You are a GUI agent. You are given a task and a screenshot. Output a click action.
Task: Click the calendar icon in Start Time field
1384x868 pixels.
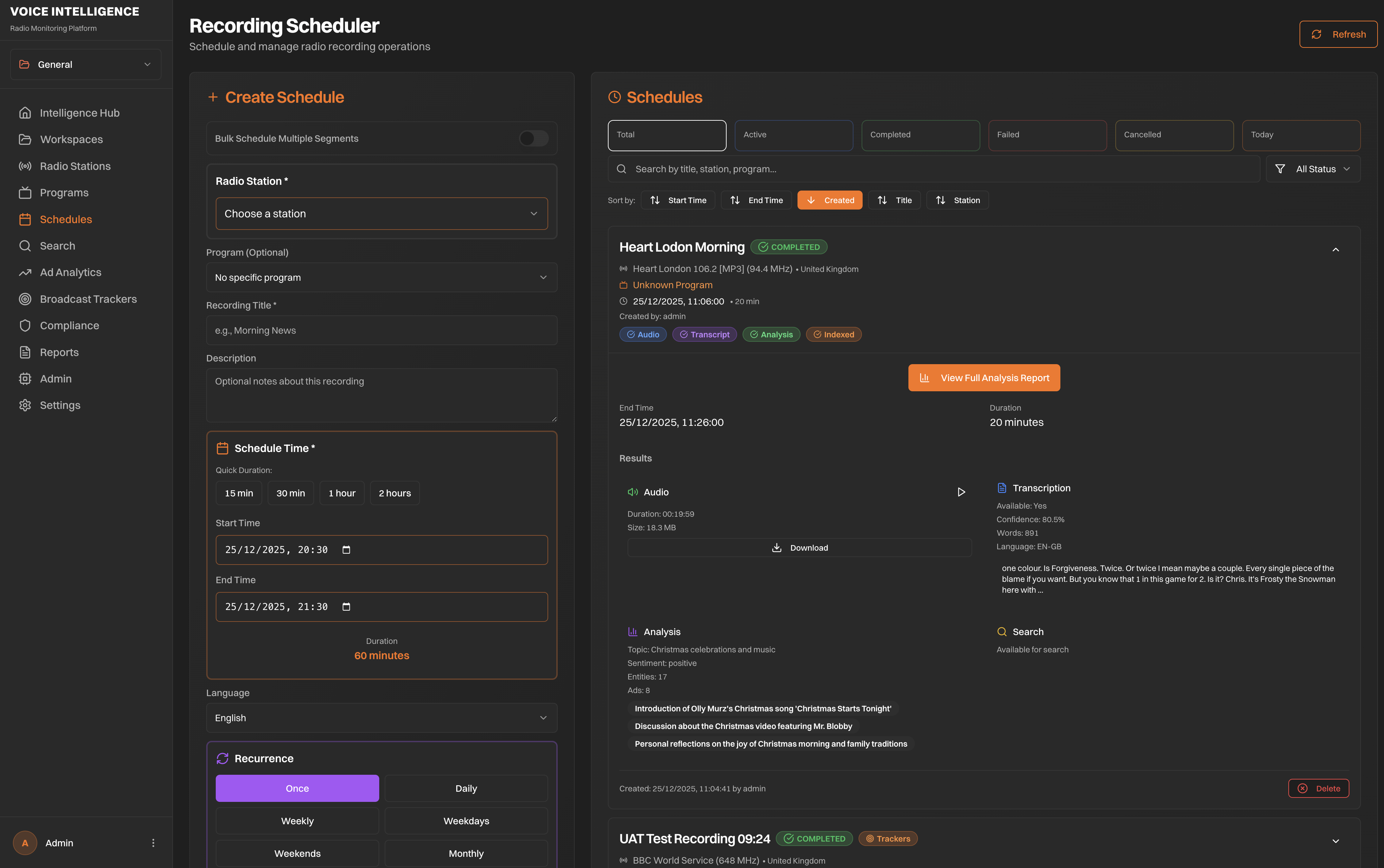(346, 550)
